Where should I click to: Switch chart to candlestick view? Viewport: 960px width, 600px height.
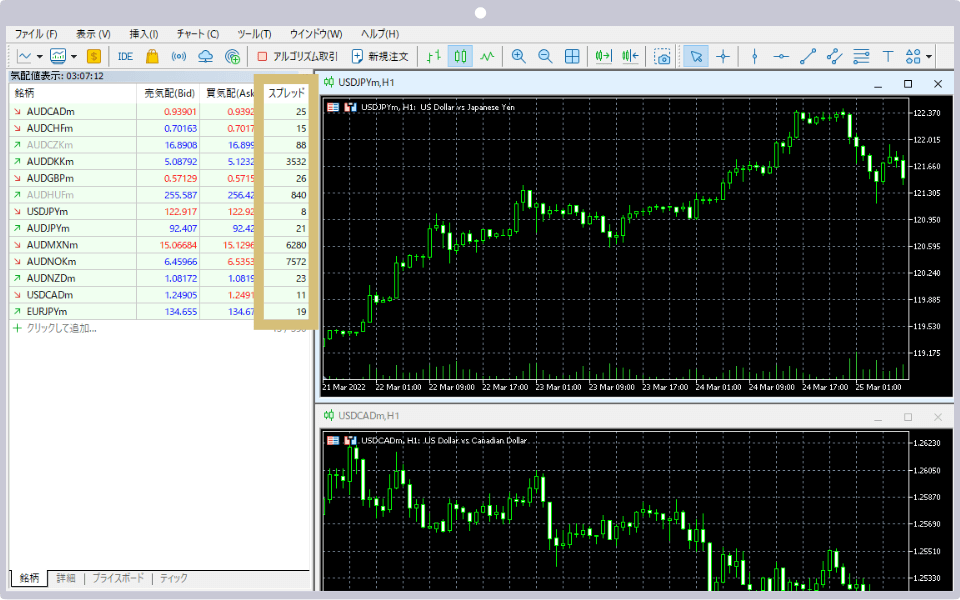(460, 56)
